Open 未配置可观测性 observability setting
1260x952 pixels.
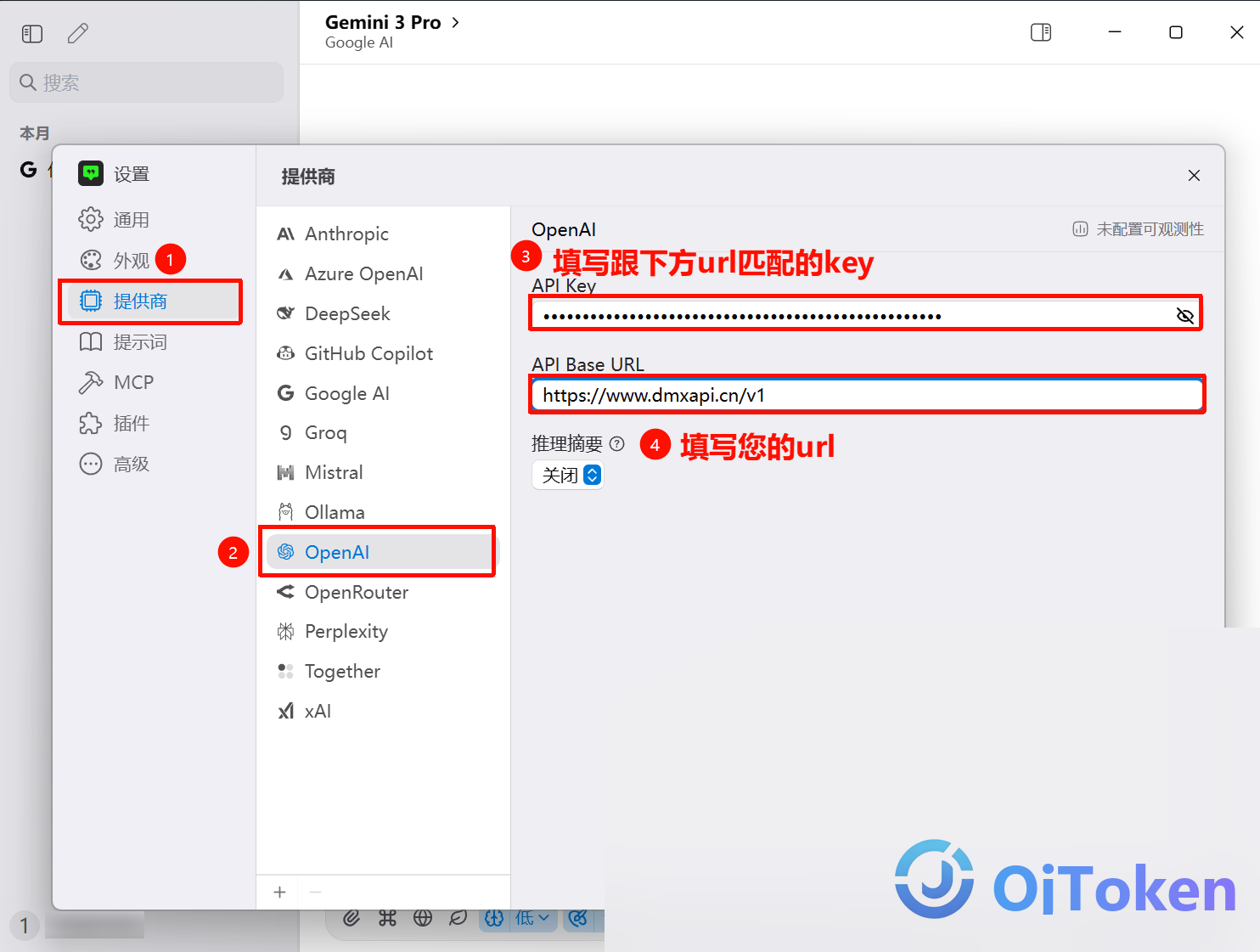click(1138, 229)
